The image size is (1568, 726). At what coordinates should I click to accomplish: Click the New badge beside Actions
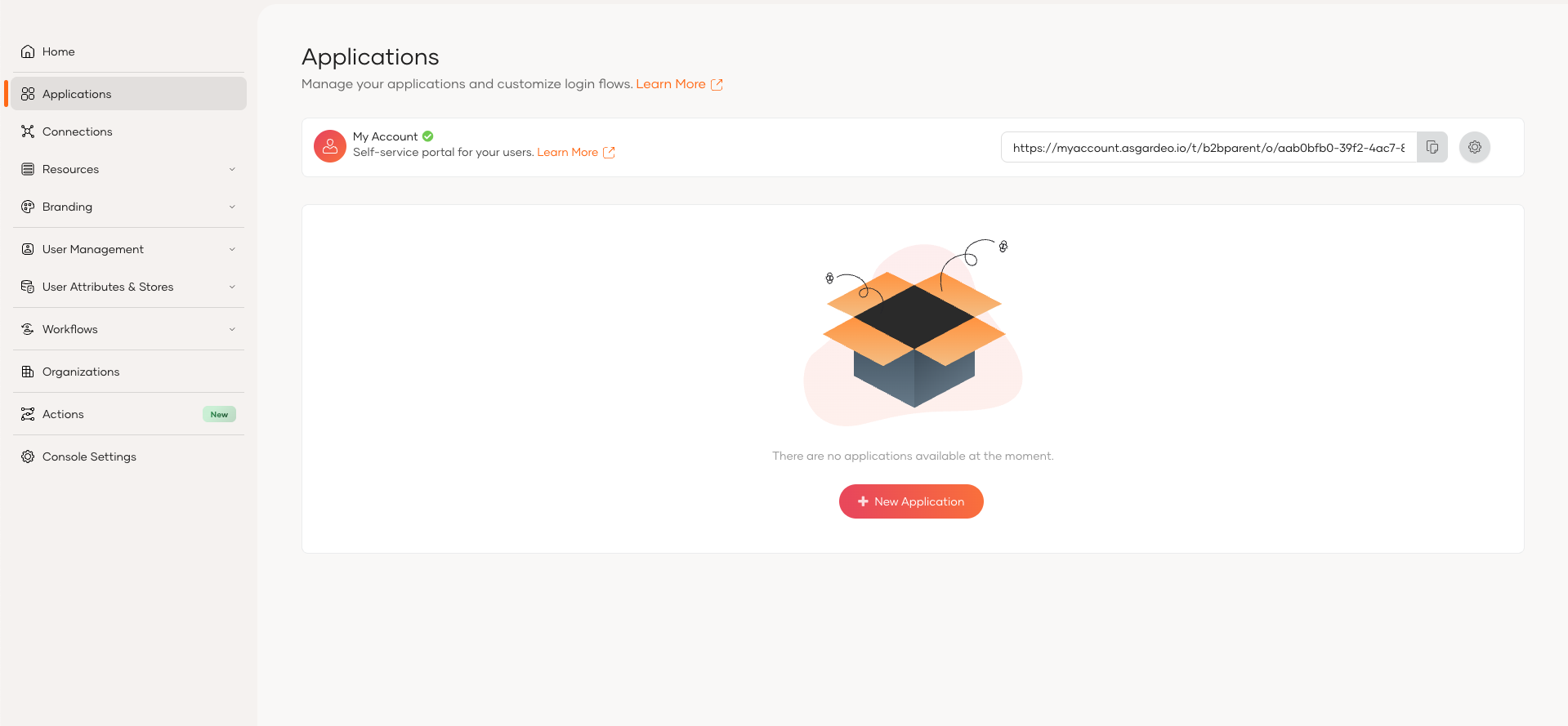pyautogui.click(x=219, y=414)
